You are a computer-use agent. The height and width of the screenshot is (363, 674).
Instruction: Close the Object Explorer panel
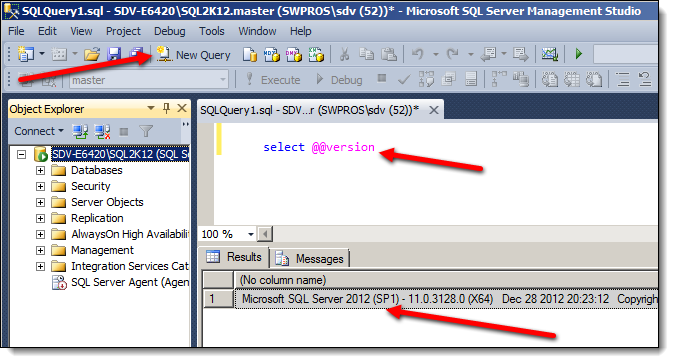click(x=182, y=108)
